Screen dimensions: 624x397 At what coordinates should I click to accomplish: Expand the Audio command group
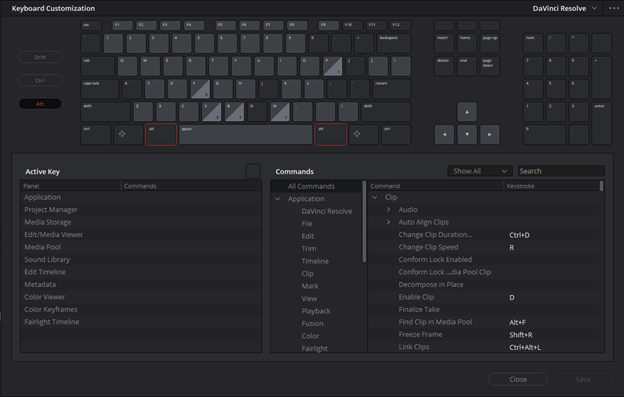click(x=388, y=210)
